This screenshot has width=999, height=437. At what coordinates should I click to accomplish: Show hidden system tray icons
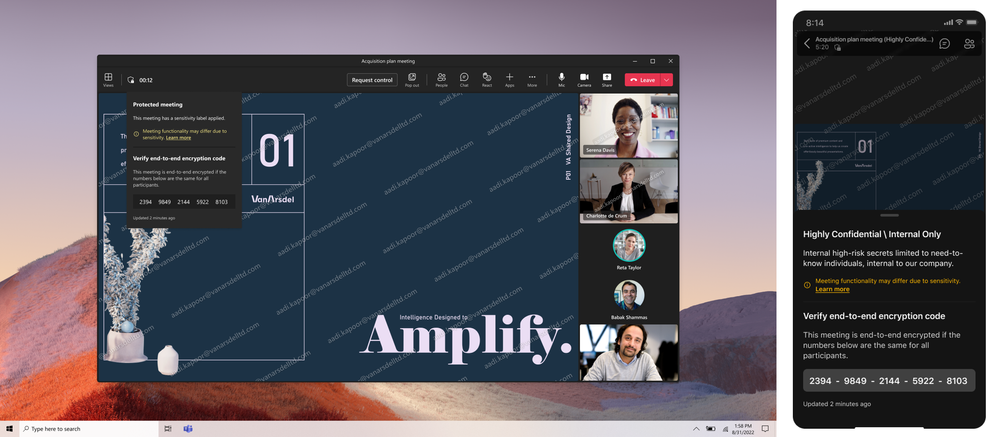pyautogui.click(x=696, y=429)
